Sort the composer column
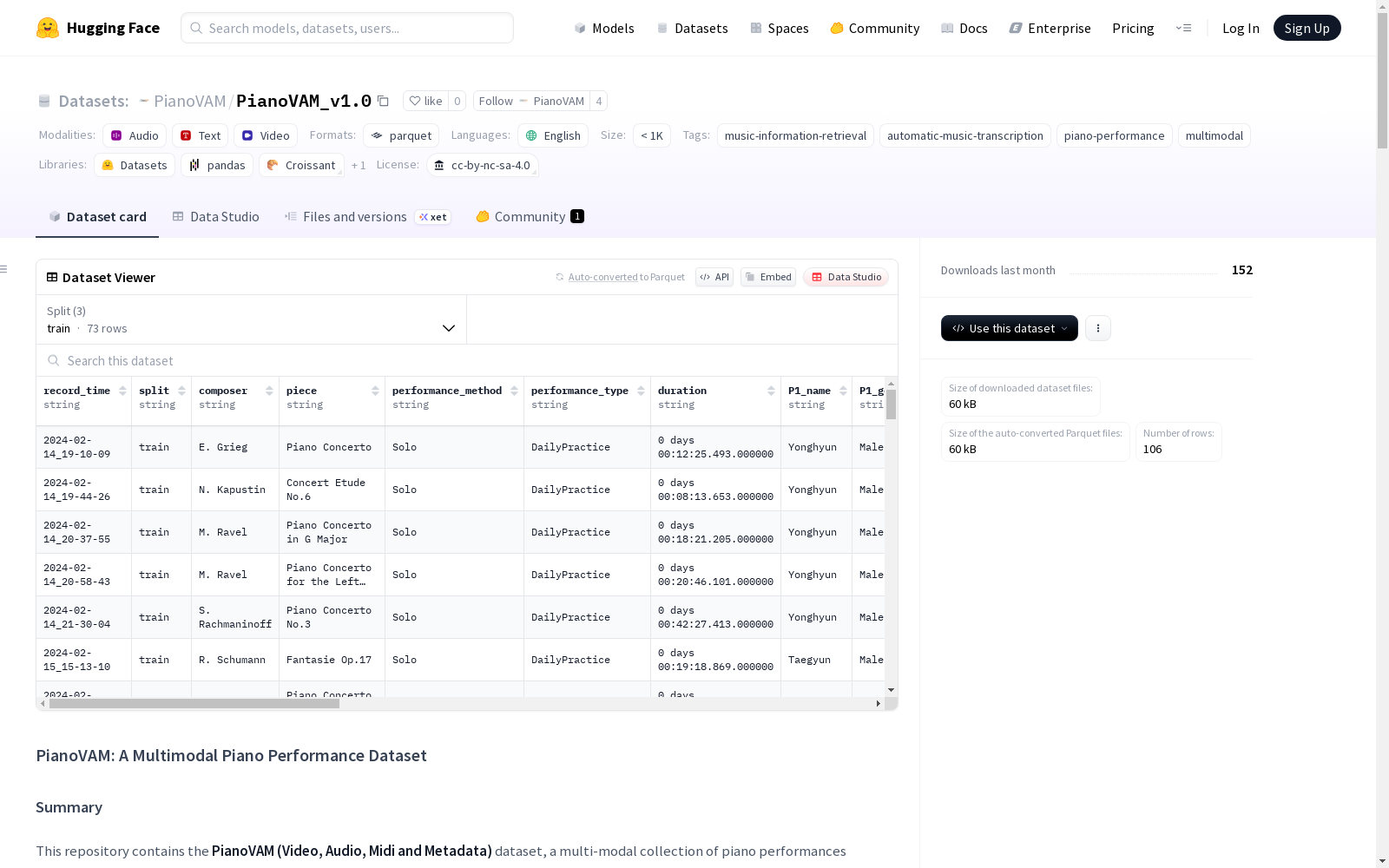Viewport: 1389px width, 868px height. (x=270, y=391)
